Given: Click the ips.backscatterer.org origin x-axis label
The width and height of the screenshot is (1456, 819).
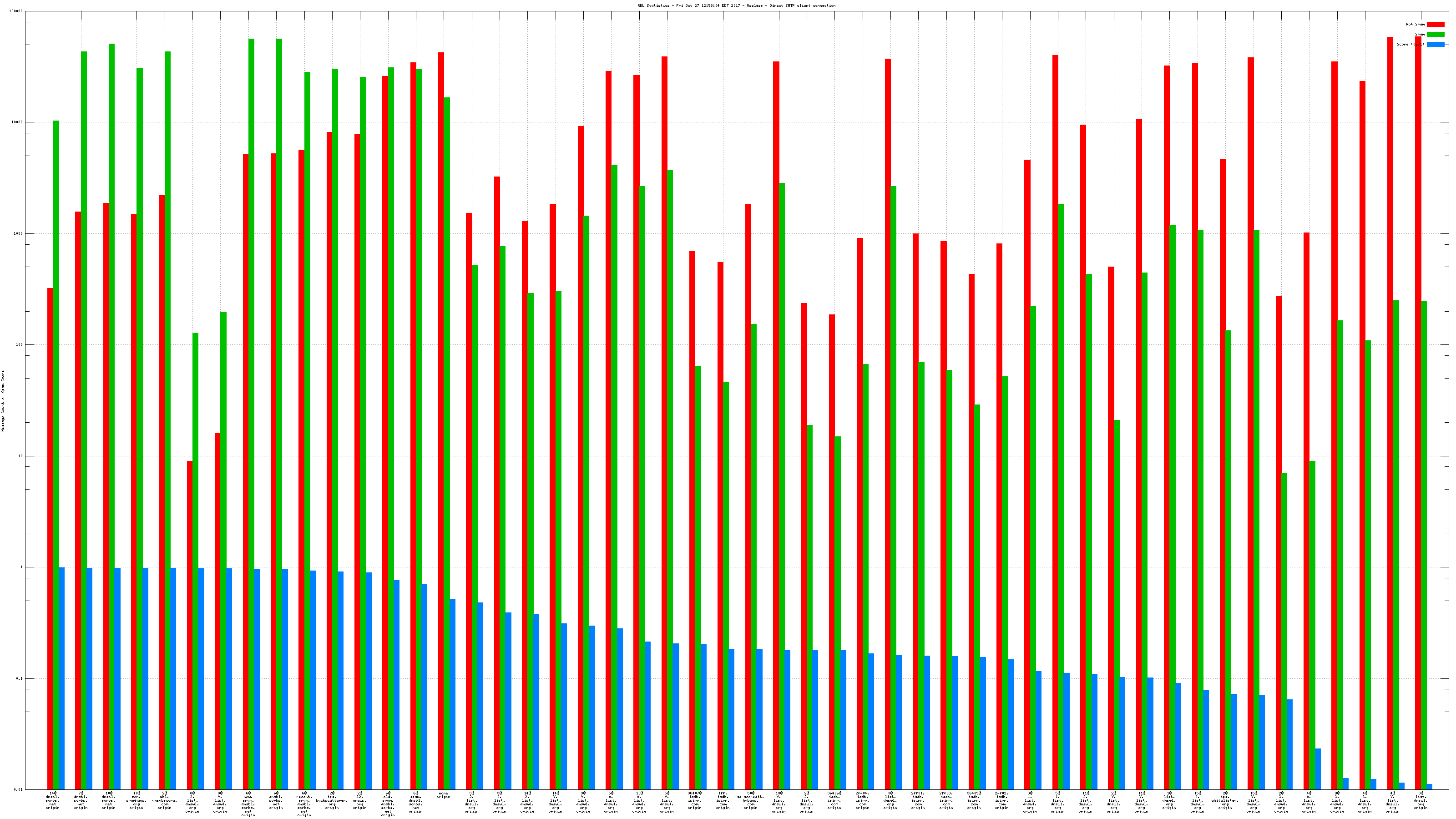Looking at the screenshot, I should 332,800.
